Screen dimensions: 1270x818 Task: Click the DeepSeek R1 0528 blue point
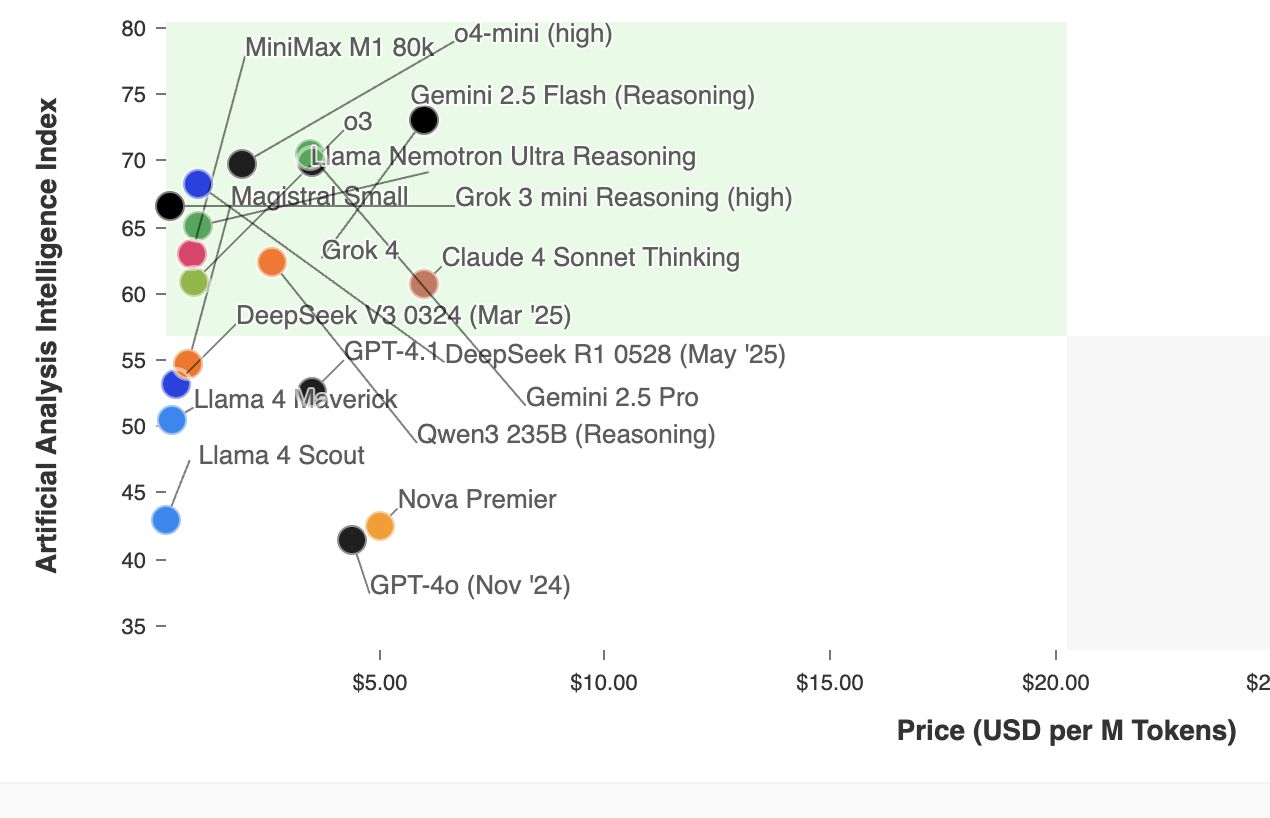pos(198,183)
